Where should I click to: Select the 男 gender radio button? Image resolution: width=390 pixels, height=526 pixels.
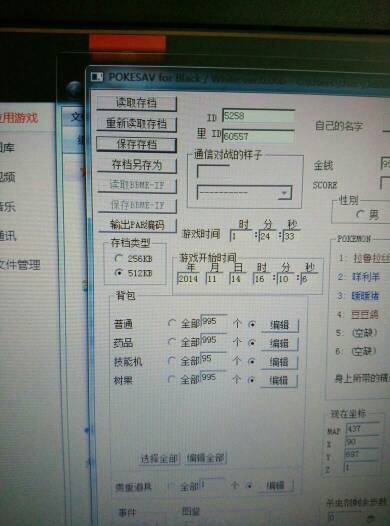click(360, 214)
